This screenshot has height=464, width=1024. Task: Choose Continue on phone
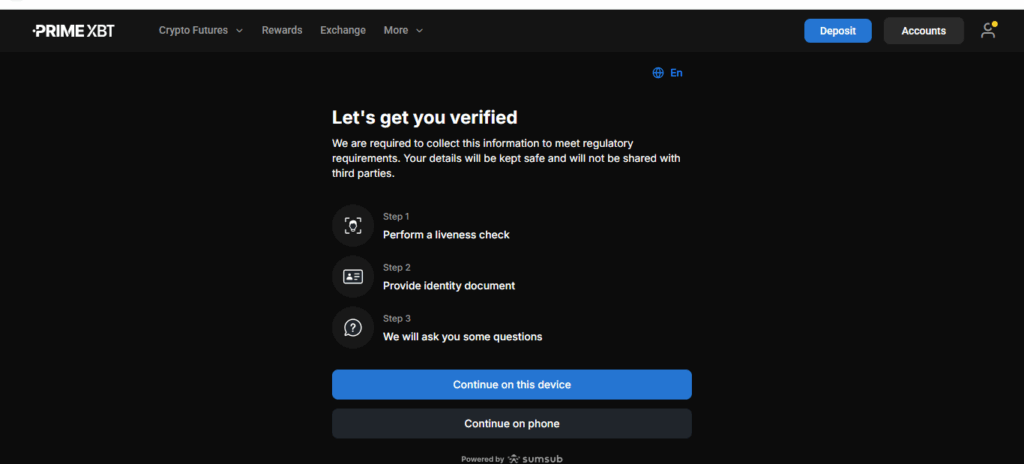(511, 423)
